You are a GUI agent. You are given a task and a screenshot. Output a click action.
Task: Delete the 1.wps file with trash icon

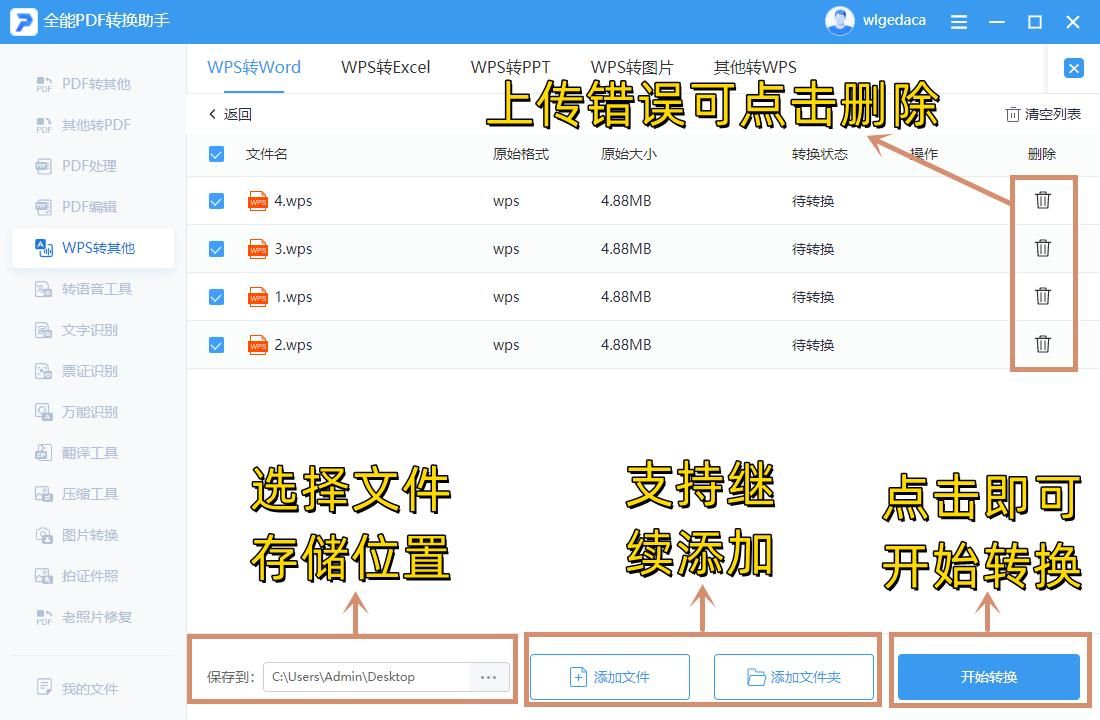pyautogui.click(x=1042, y=296)
